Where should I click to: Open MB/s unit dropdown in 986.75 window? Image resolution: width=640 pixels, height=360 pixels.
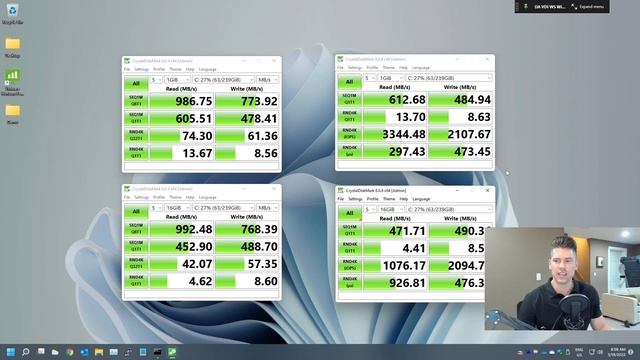pos(267,80)
